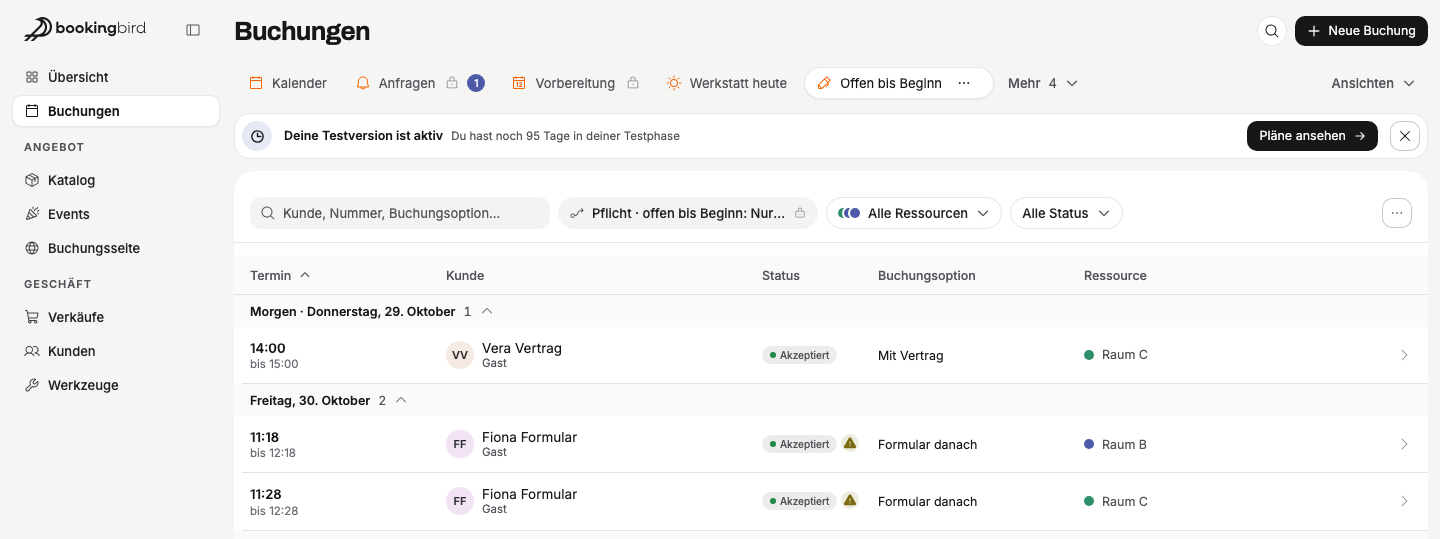The image size is (1440, 539).
Task: Click the warning triangle in the 11:28 row
Action: click(x=850, y=500)
